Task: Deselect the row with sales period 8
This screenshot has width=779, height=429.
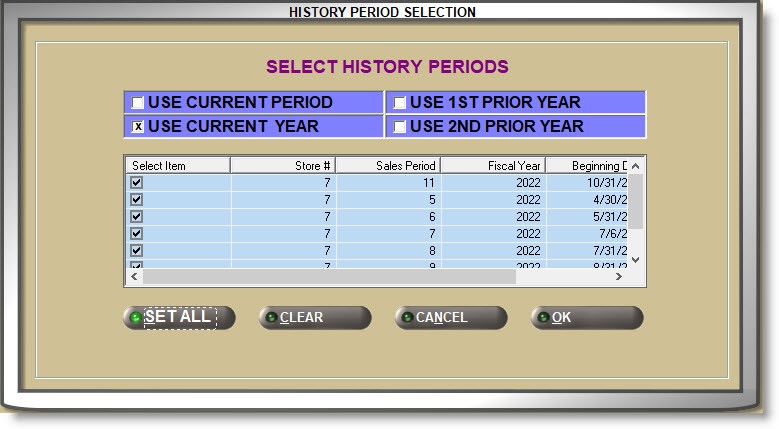Action: [136, 250]
